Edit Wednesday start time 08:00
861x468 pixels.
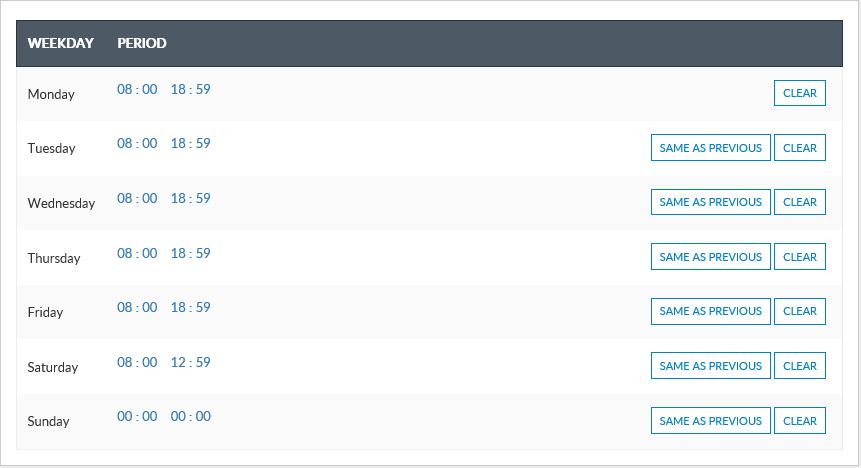tap(137, 198)
